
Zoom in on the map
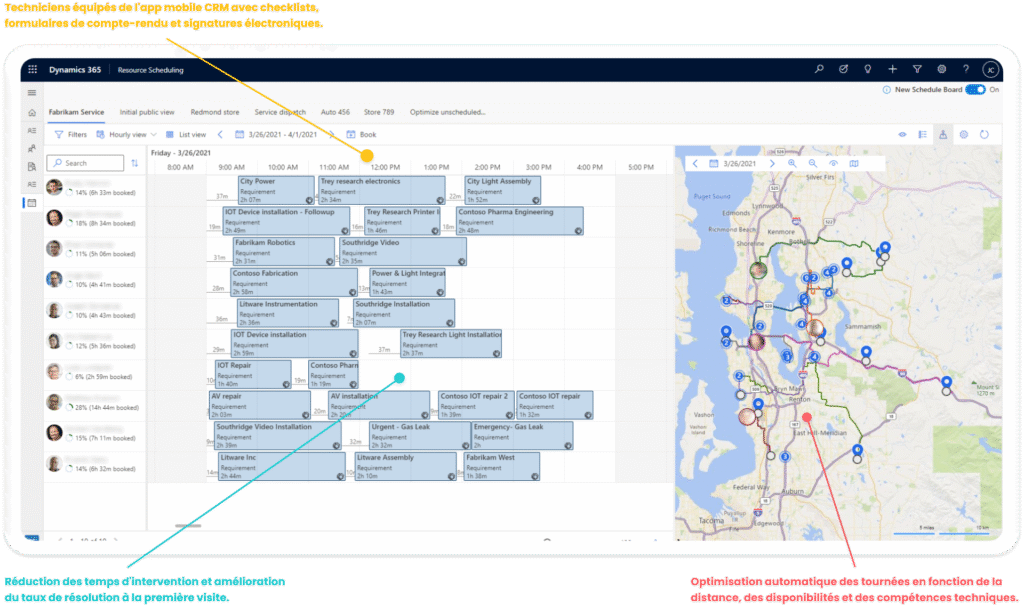pos(792,163)
